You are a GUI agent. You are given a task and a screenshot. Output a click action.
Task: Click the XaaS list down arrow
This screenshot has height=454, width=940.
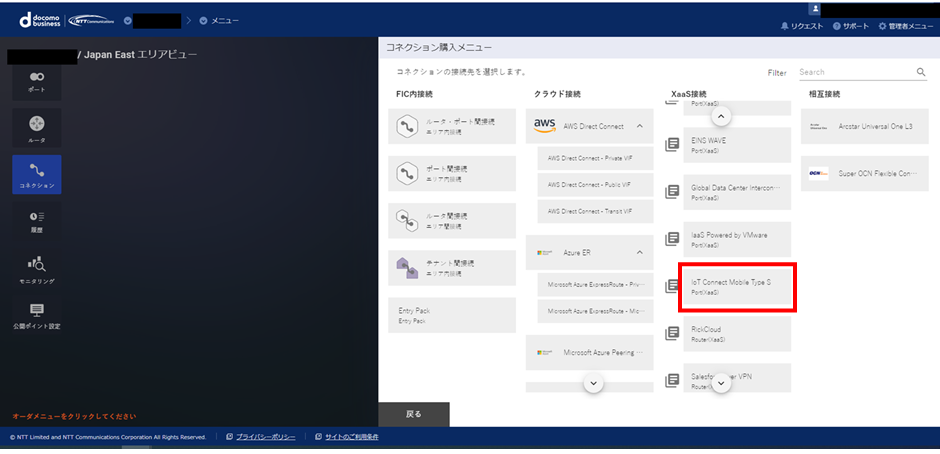[721, 383]
